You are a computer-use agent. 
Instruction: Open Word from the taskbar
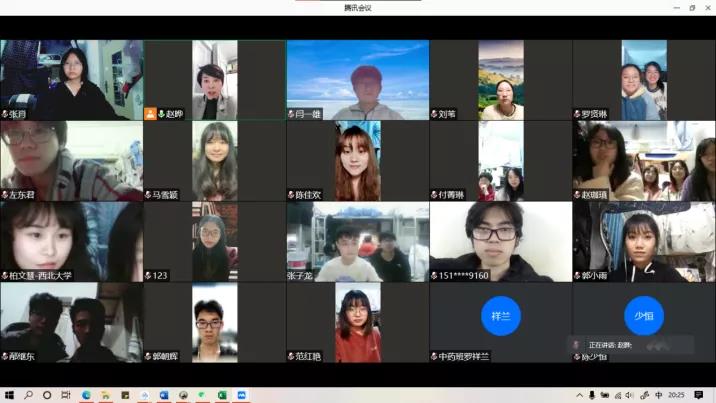tap(164, 395)
